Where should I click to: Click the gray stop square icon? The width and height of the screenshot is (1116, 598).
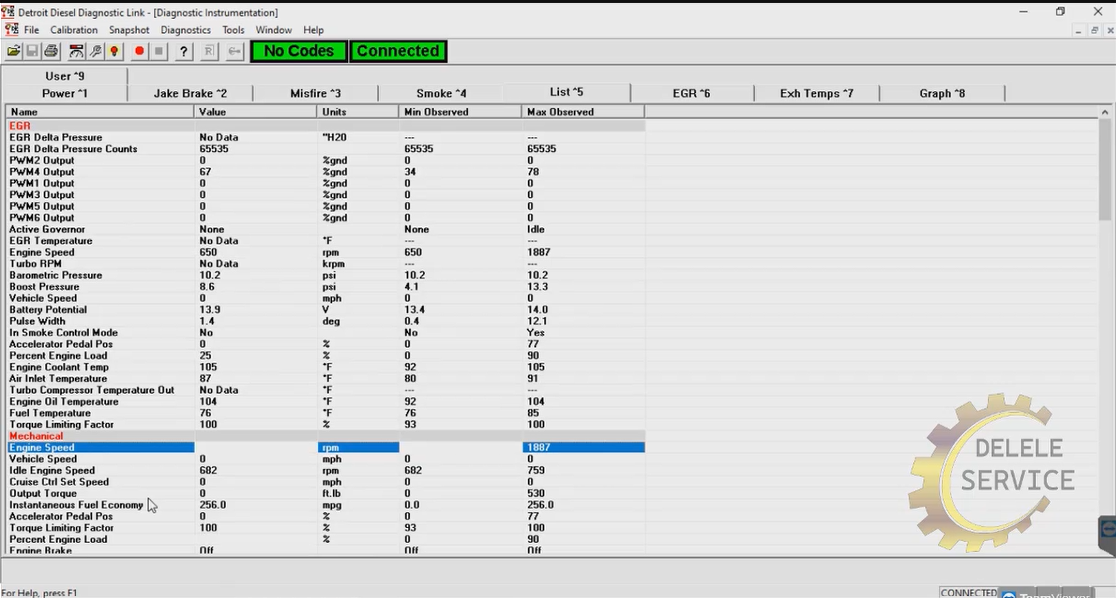(x=159, y=51)
